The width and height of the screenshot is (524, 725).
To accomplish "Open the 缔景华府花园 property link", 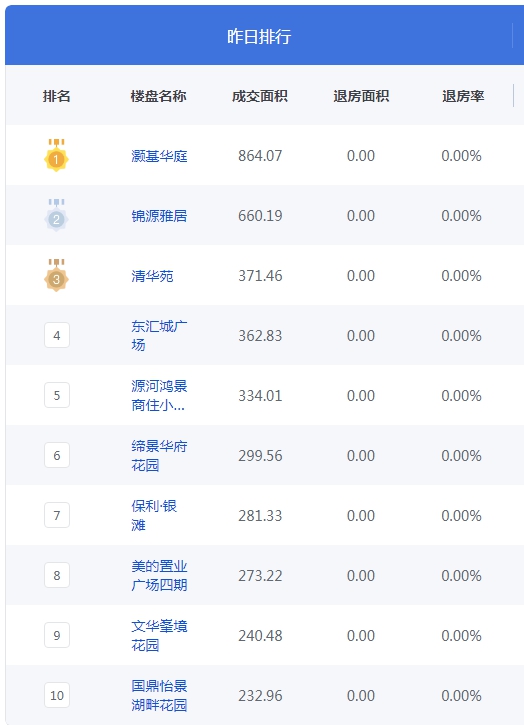I will click(x=159, y=455).
